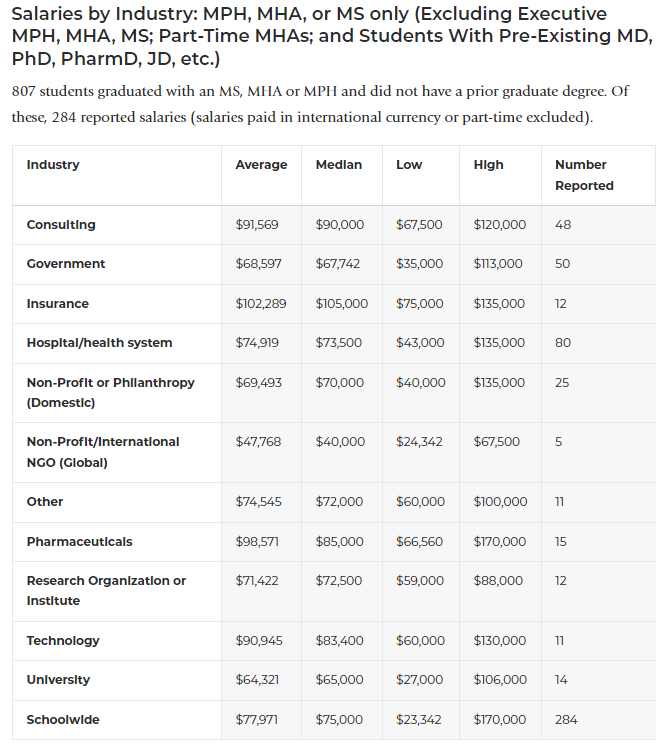Click the Hospital/health system row label
Viewport: 668px width, 750px height.
point(99,343)
